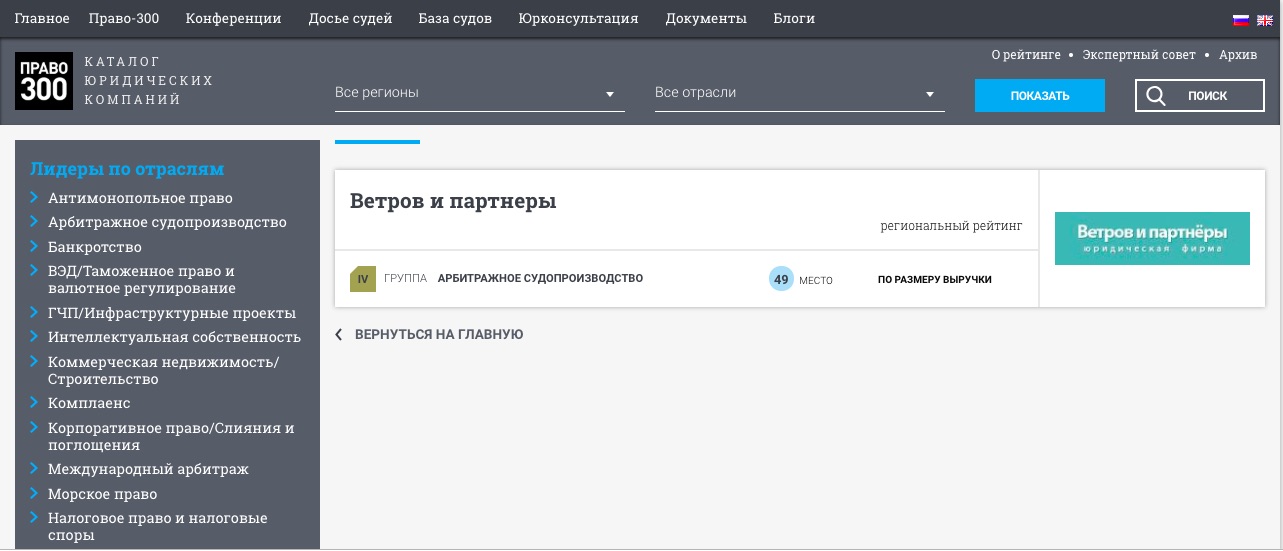The width and height of the screenshot is (1283, 551).
Task: Open Международный арбитраж category
Action: pyautogui.click(x=148, y=469)
